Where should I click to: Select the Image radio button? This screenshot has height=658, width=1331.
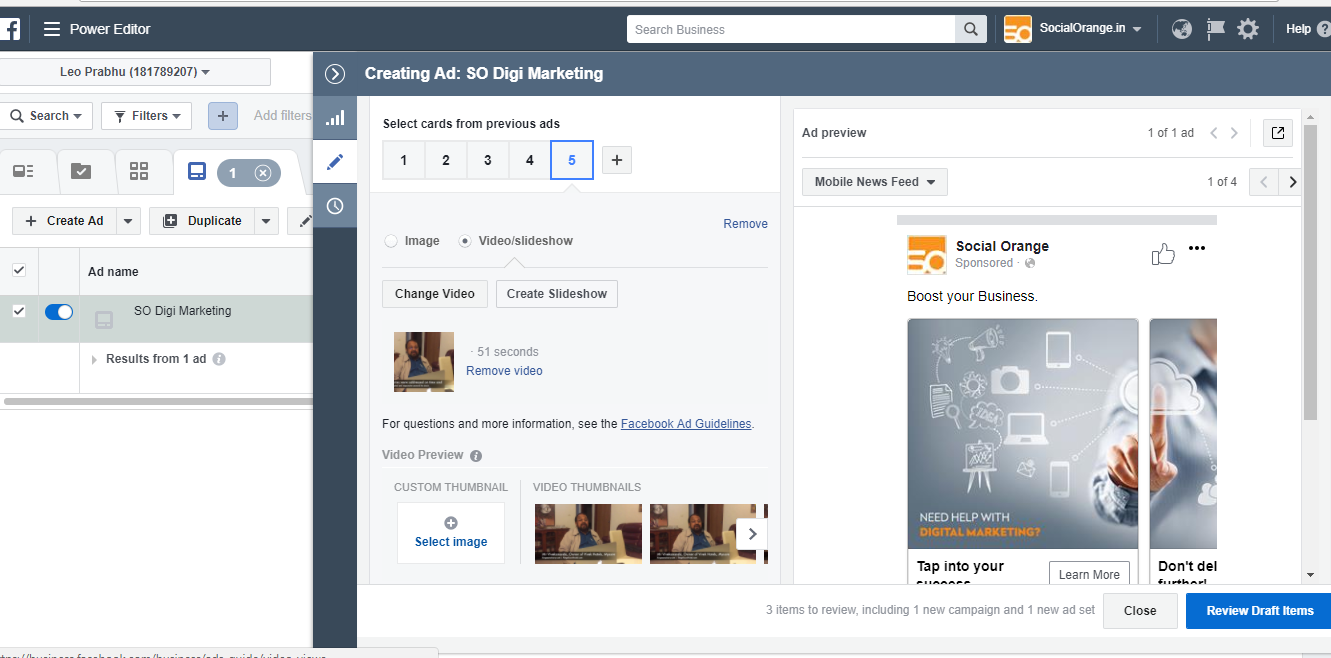click(x=391, y=240)
